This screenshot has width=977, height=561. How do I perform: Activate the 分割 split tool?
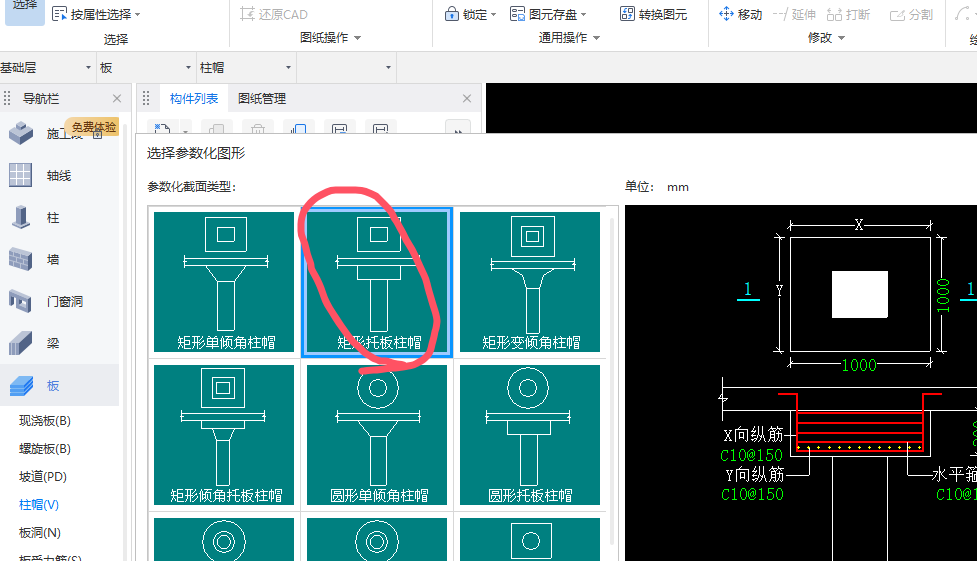coord(911,14)
